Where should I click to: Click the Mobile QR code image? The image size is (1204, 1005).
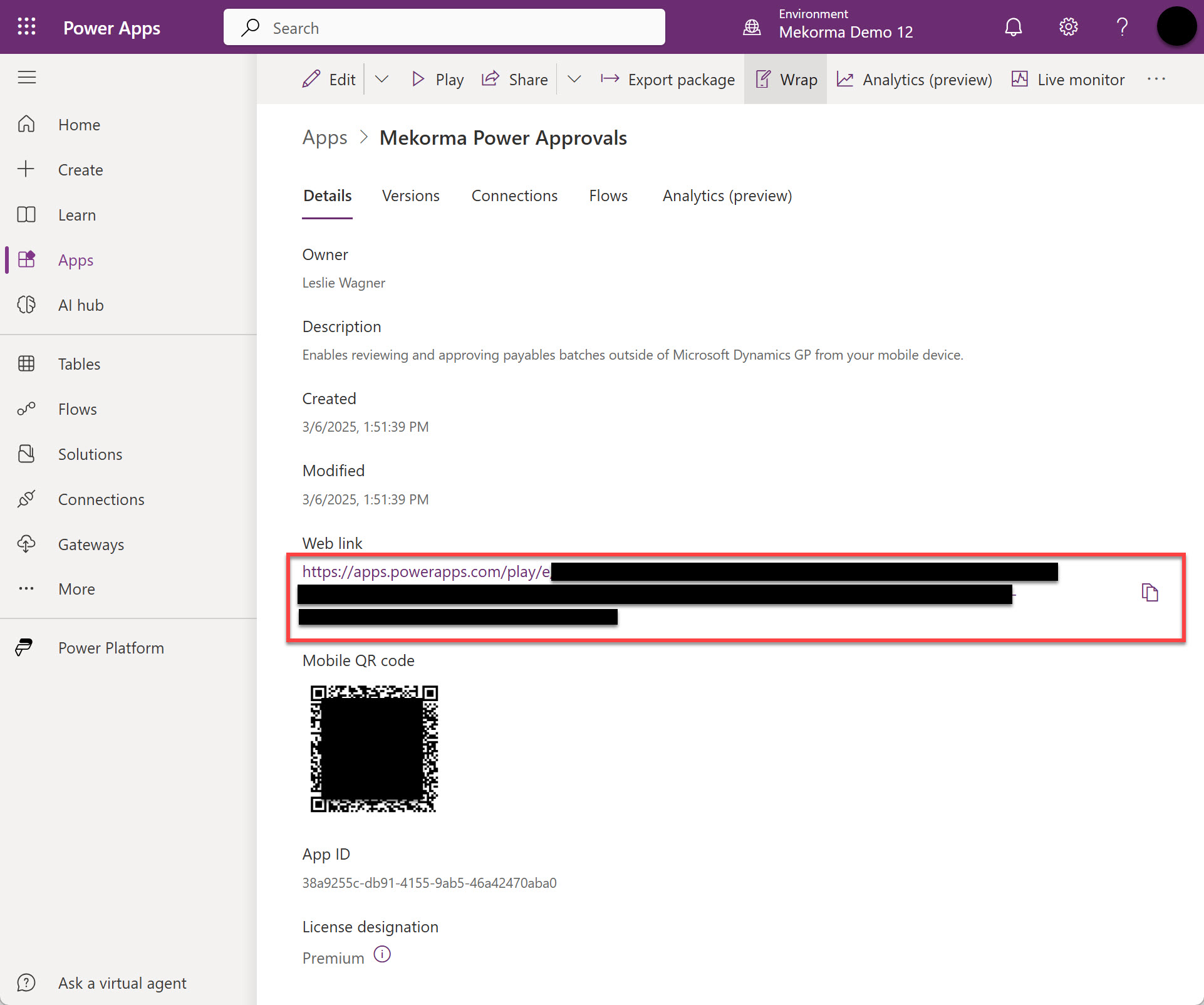(374, 749)
